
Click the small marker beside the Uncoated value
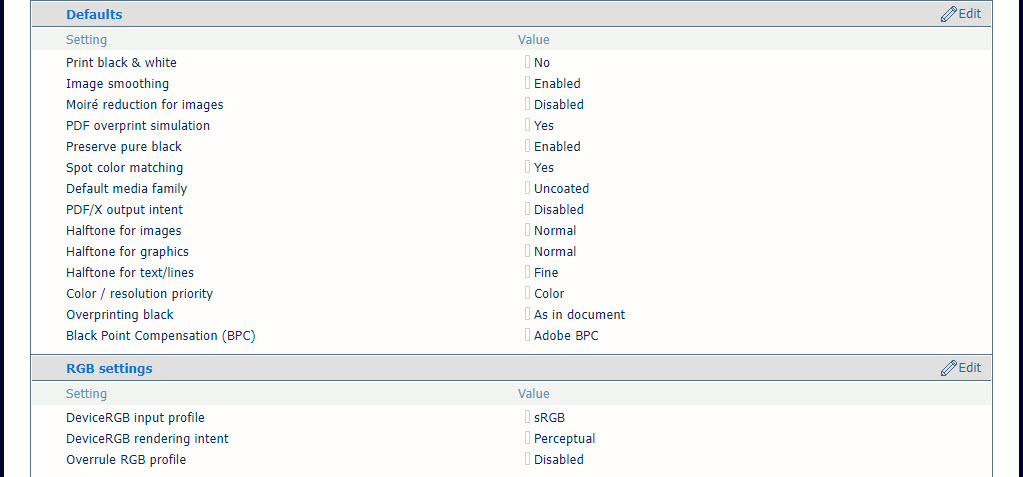coord(527,188)
